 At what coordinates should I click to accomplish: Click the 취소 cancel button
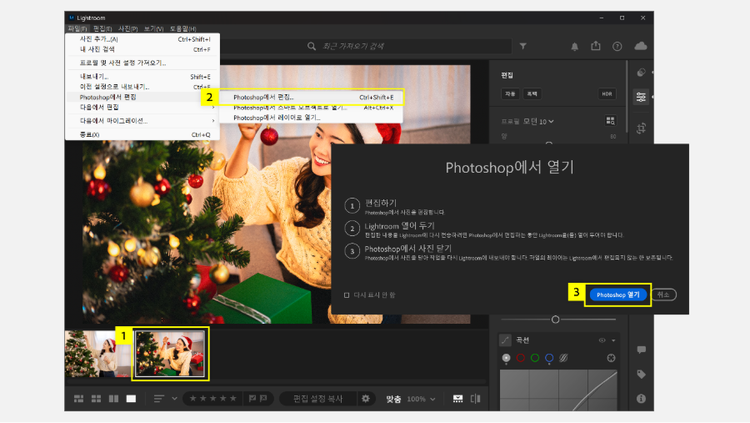point(663,295)
